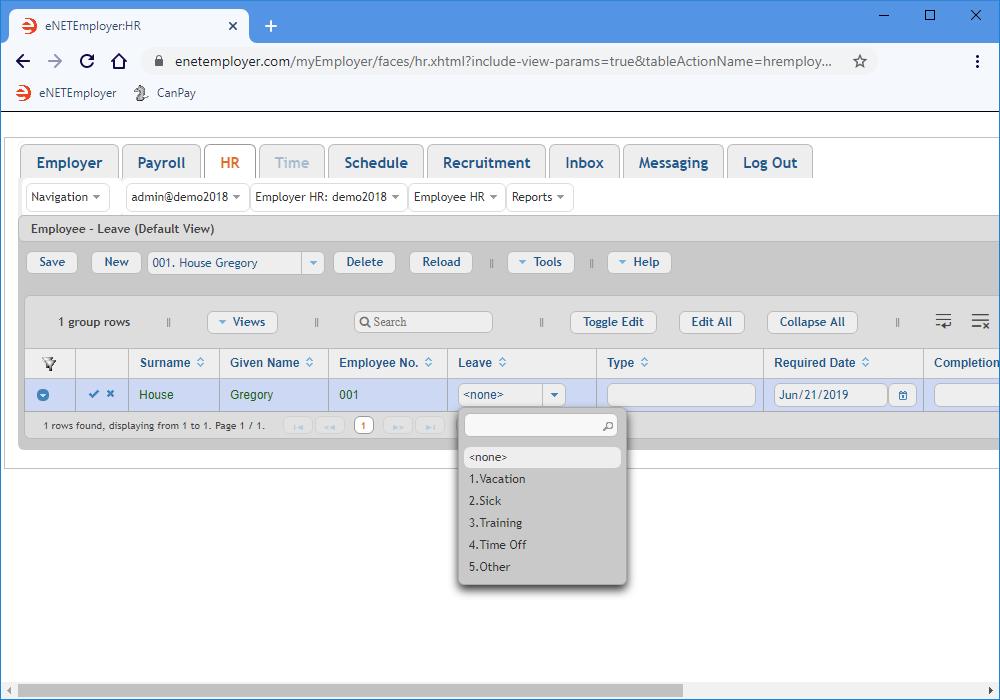Select 1.Vacation from the leave list
The width and height of the screenshot is (1000, 700).
497,479
